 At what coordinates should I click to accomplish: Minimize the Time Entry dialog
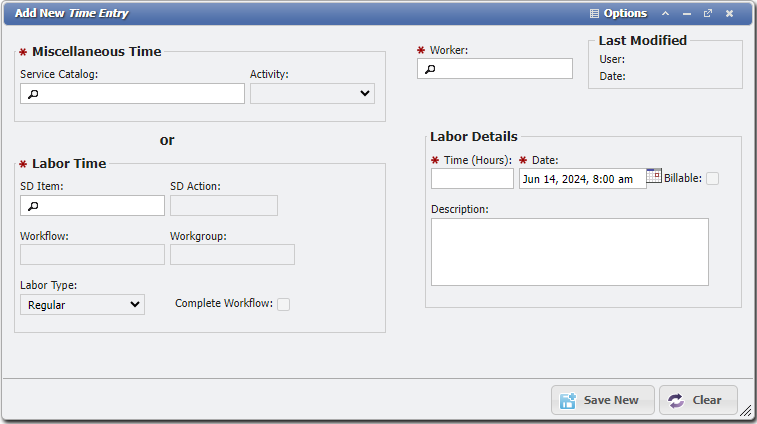click(x=687, y=13)
